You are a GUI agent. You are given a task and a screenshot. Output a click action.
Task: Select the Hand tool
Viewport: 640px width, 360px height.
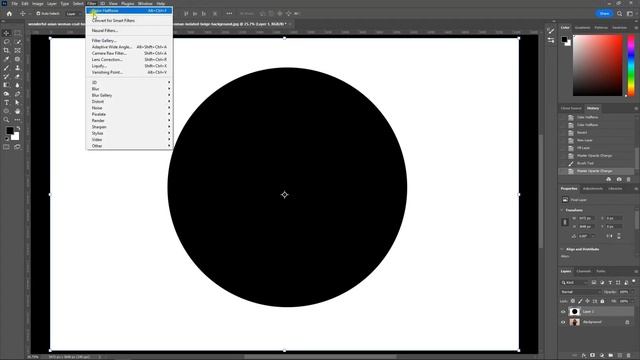(x=17, y=111)
